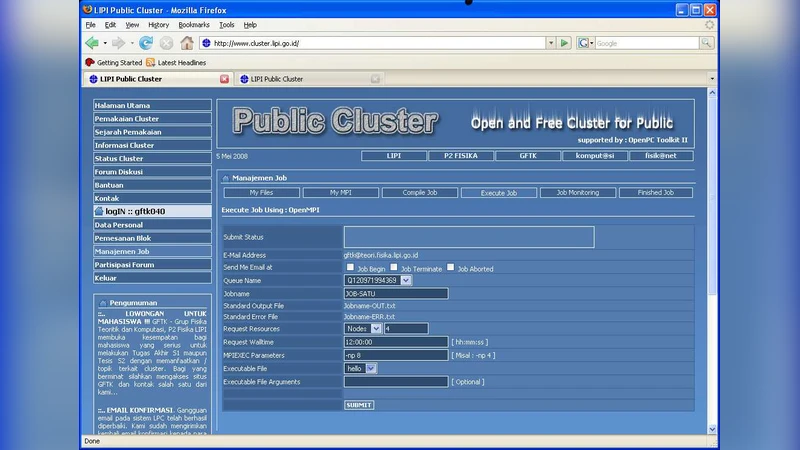The image size is (800, 450).
Task: Open the Executable File dropdown
Action: [x=371, y=368]
